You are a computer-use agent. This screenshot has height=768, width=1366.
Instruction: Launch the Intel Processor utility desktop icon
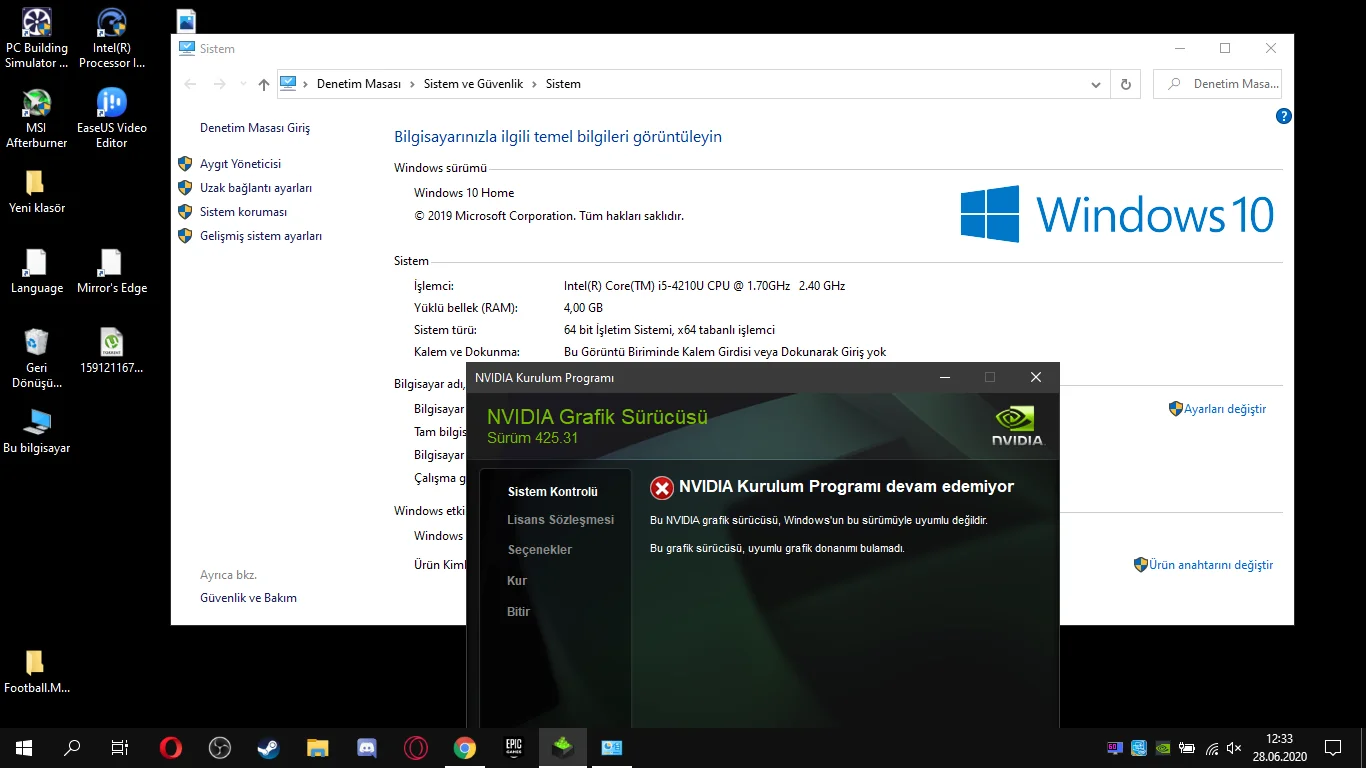click(112, 39)
